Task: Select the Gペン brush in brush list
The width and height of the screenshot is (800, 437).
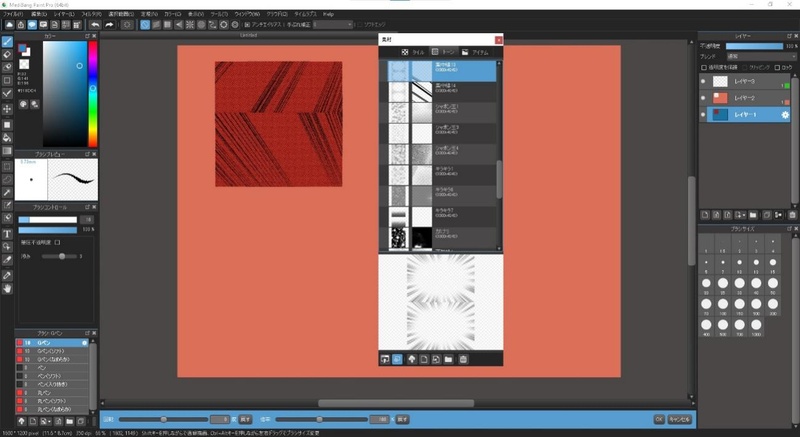Action: pos(52,343)
